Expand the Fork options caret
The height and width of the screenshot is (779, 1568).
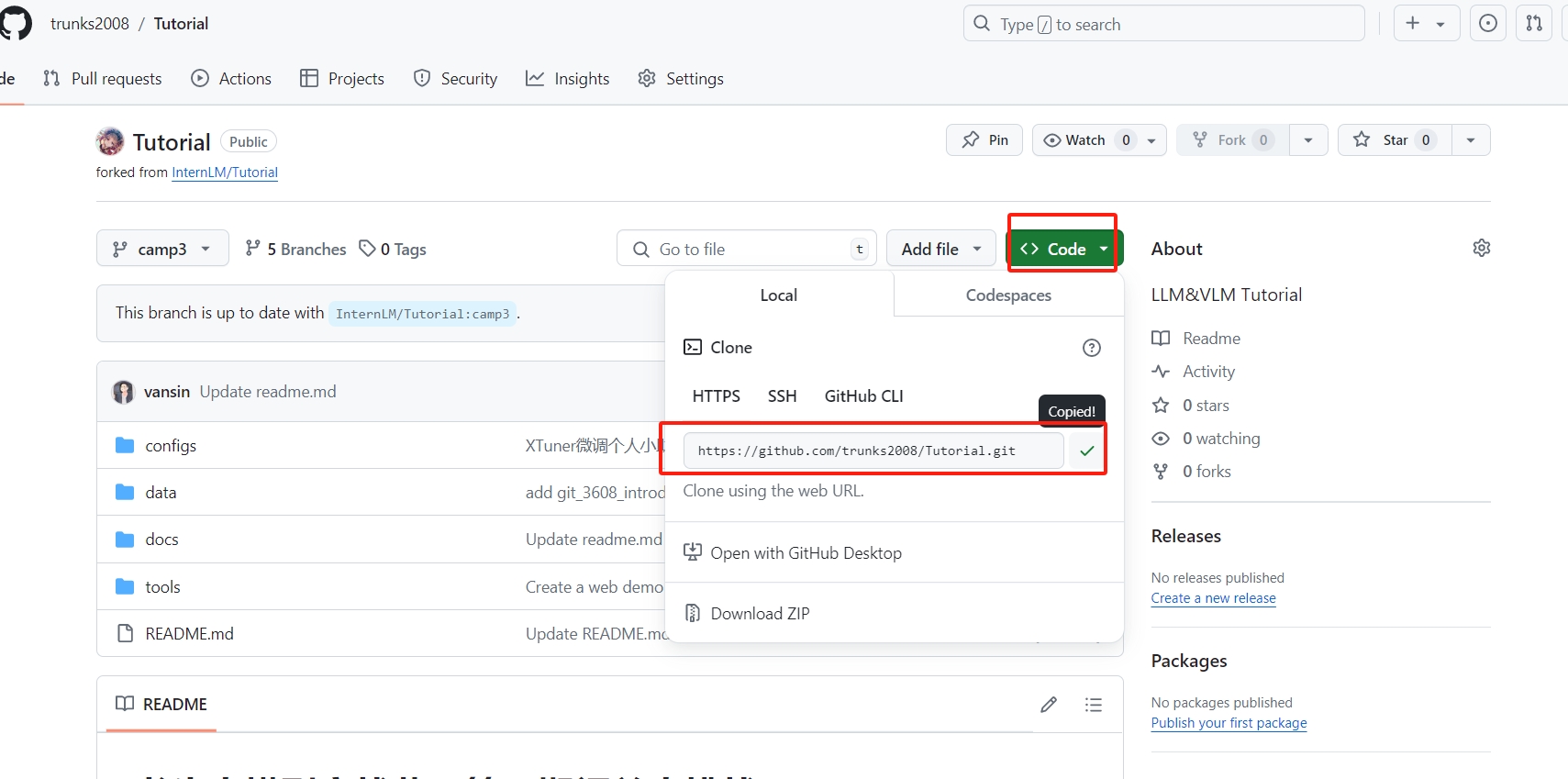1308,140
